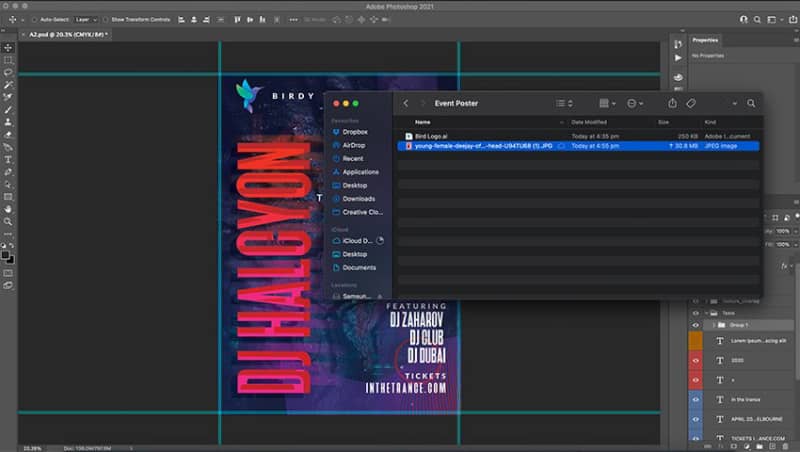The width and height of the screenshot is (800, 452).
Task: Open Finder view options list dropdown
Action: point(564,104)
